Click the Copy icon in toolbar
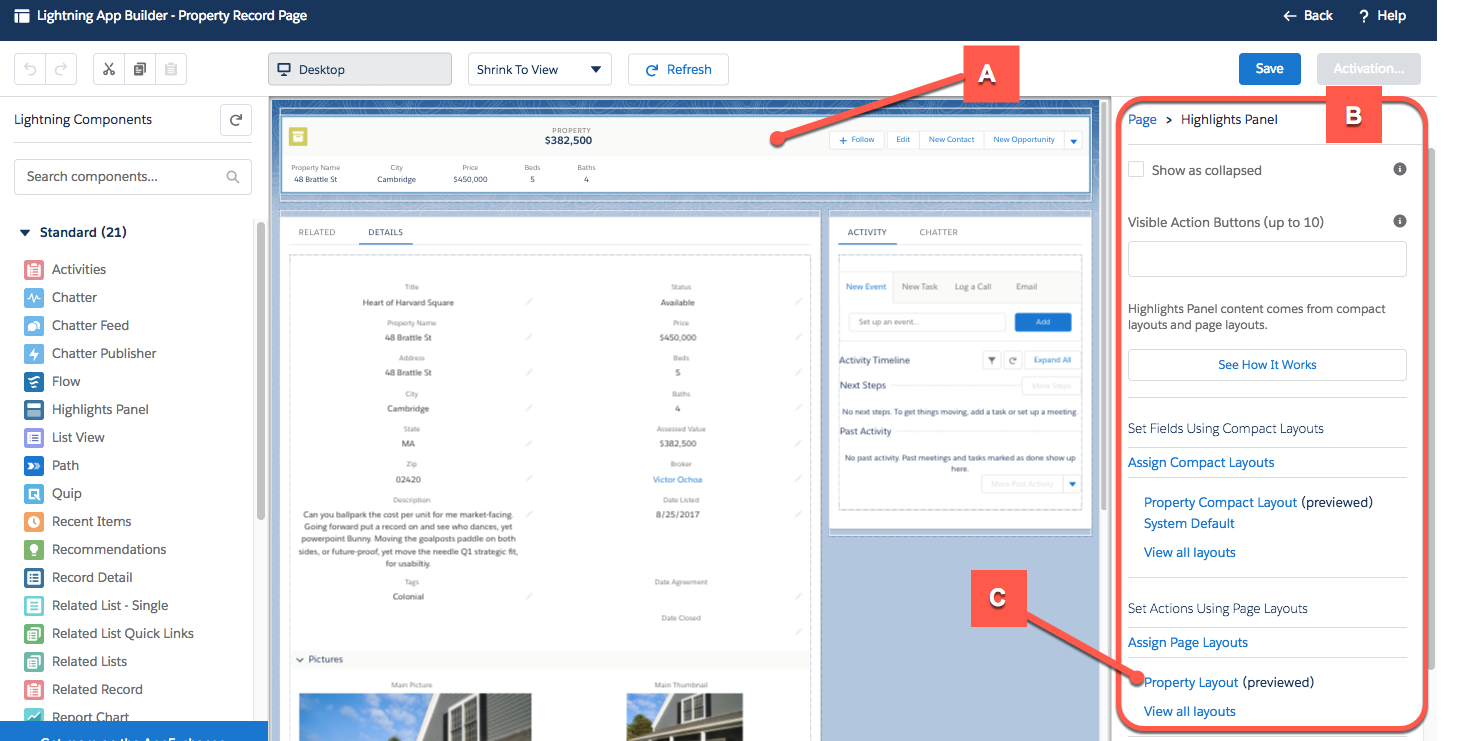 click(140, 69)
